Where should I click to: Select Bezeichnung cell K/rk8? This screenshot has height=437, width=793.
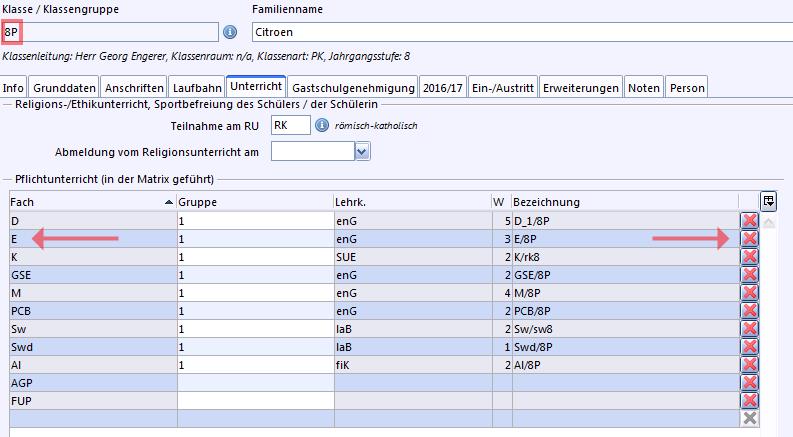point(626,256)
